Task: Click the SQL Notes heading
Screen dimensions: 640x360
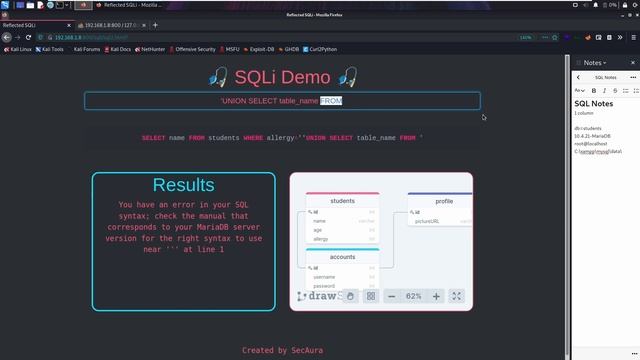Action: pyautogui.click(x=593, y=104)
